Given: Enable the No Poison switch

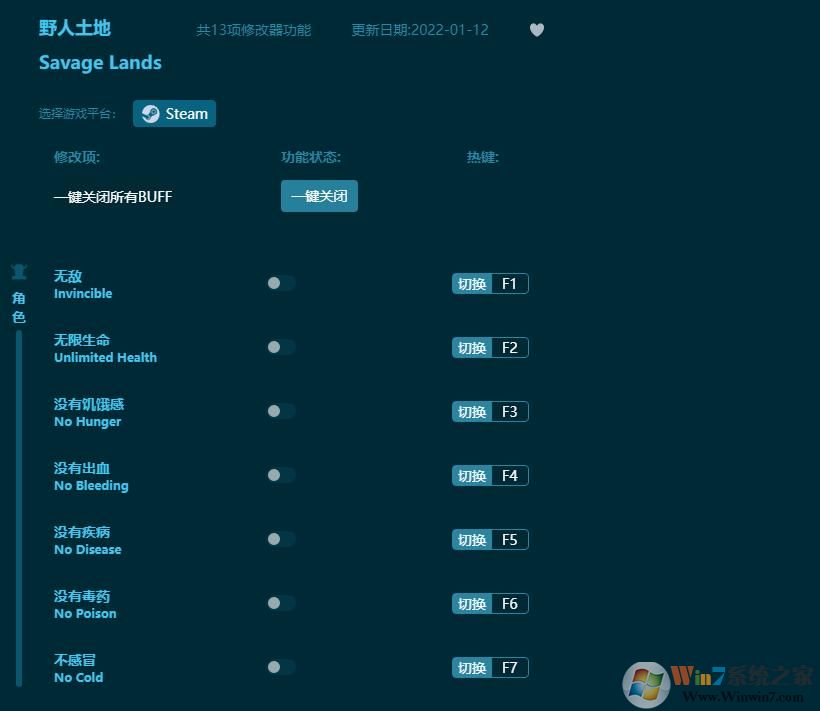Looking at the screenshot, I should pyautogui.click(x=280, y=603).
